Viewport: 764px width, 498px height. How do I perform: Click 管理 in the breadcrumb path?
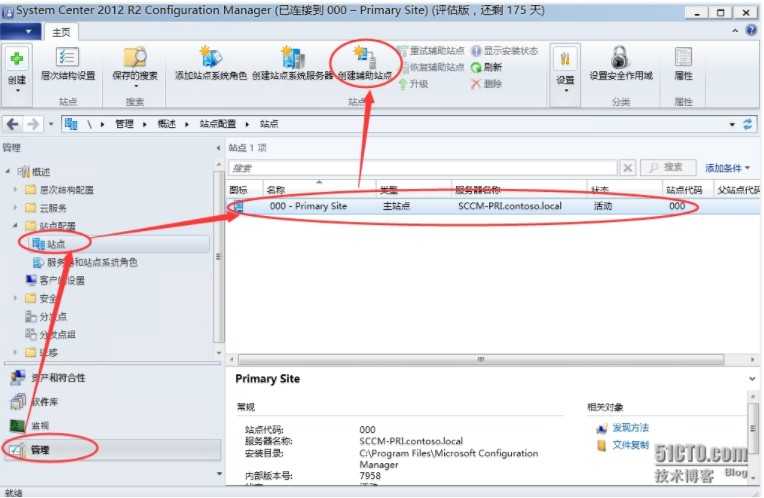pyautogui.click(x=124, y=124)
